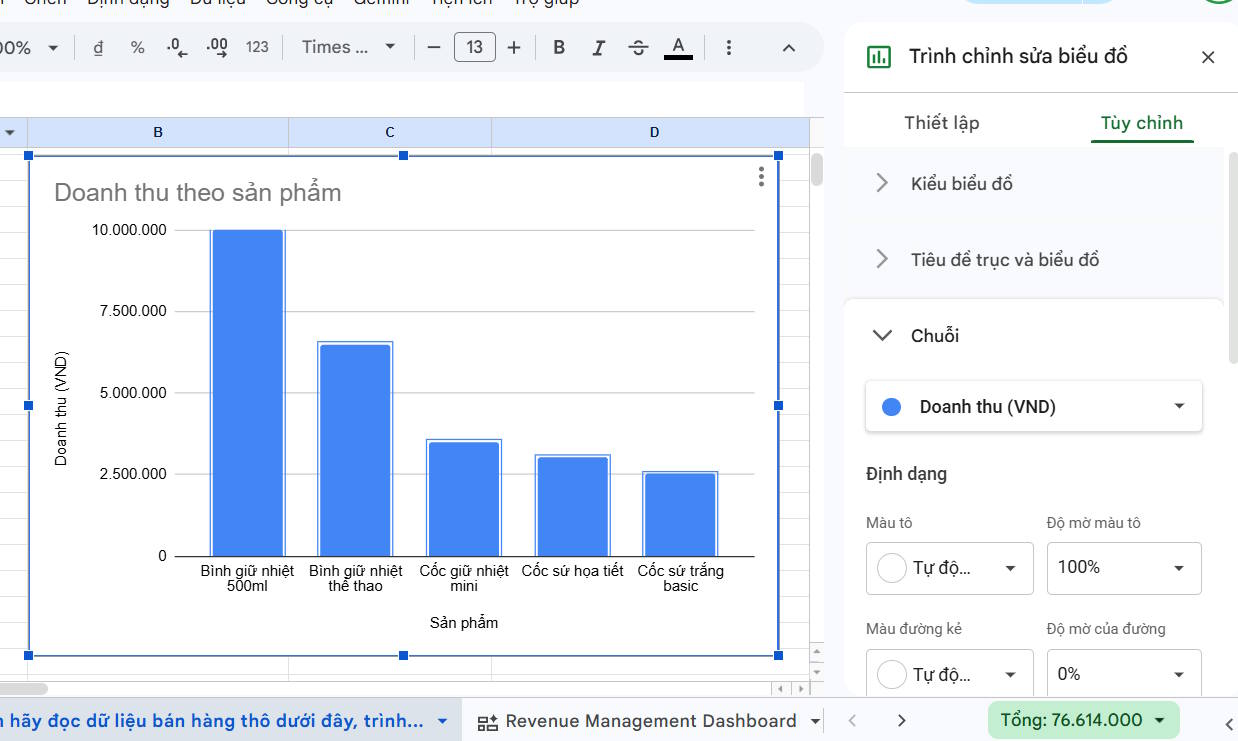
Task: Click the 7.500.000 axis label
Action: [x=133, y=311]
